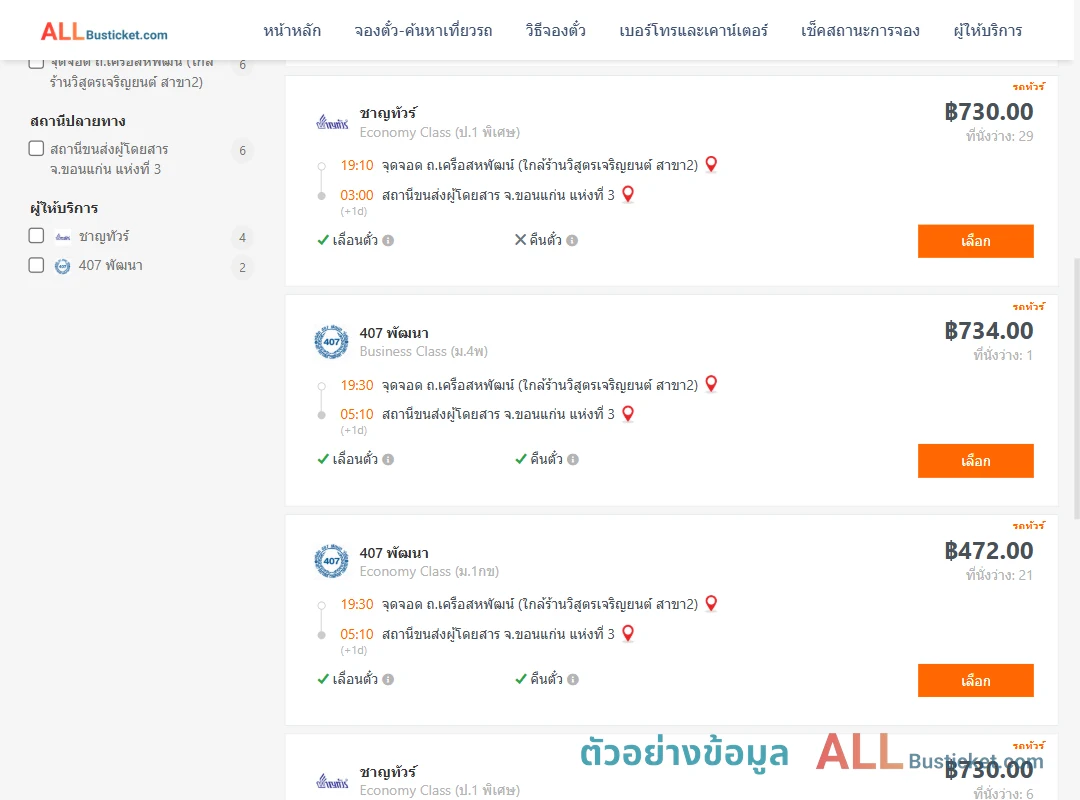Viewport: 1080px width, 800px height.
Task: Click count badge 2 beside 407 พัฒนา filter
Action: click(242, 267)
